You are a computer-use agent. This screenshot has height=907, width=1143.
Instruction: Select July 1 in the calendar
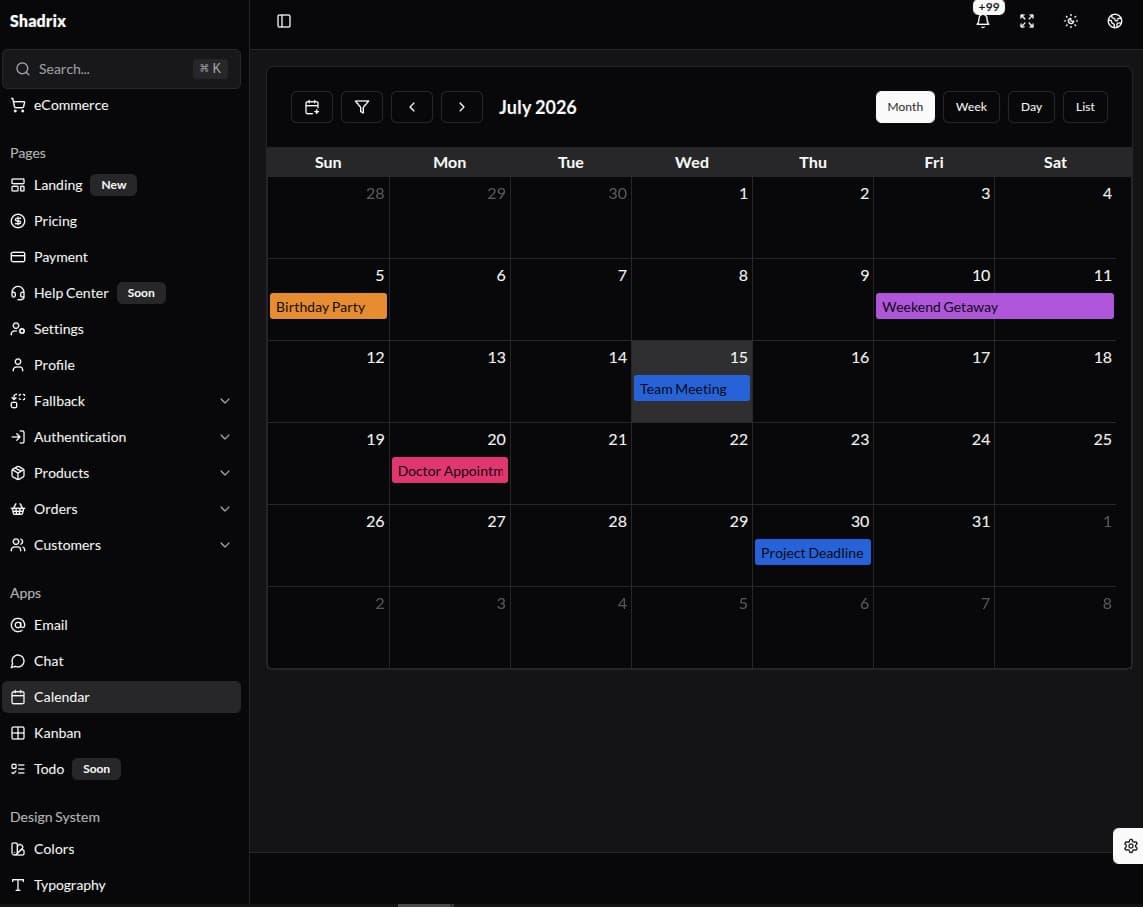coord(692,218)
